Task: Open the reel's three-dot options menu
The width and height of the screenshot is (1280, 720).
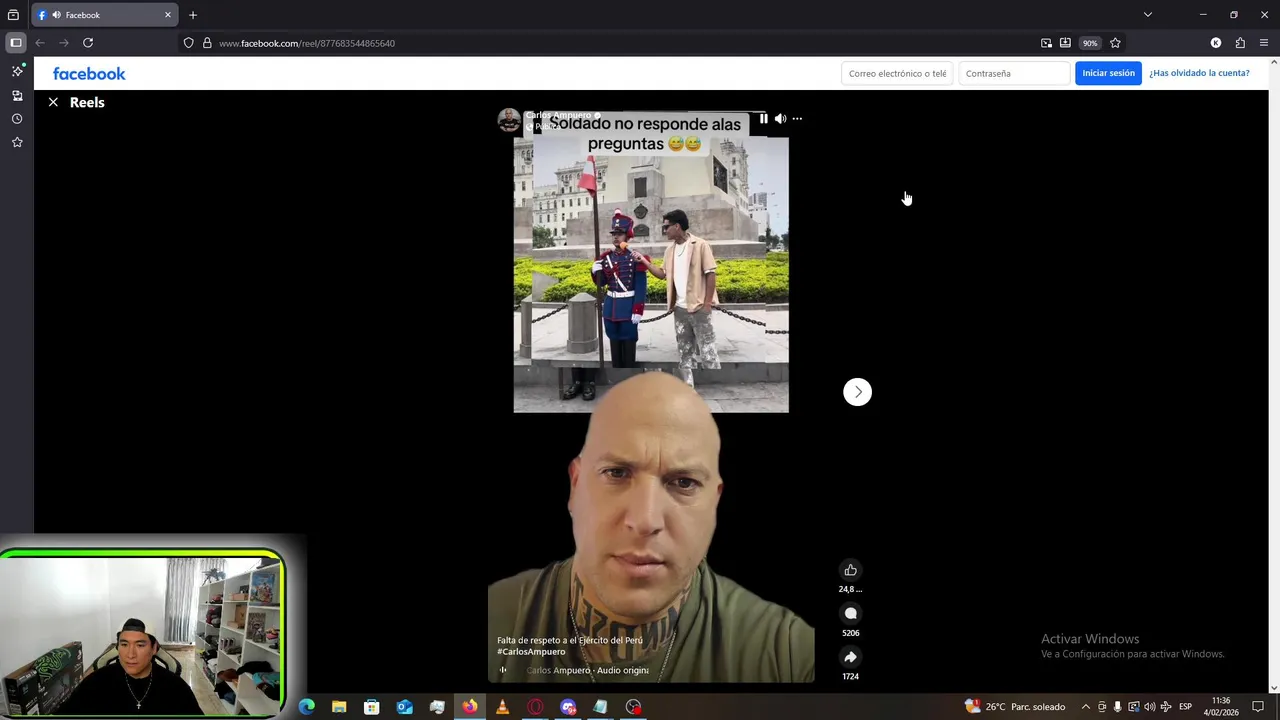Action: 797,119
